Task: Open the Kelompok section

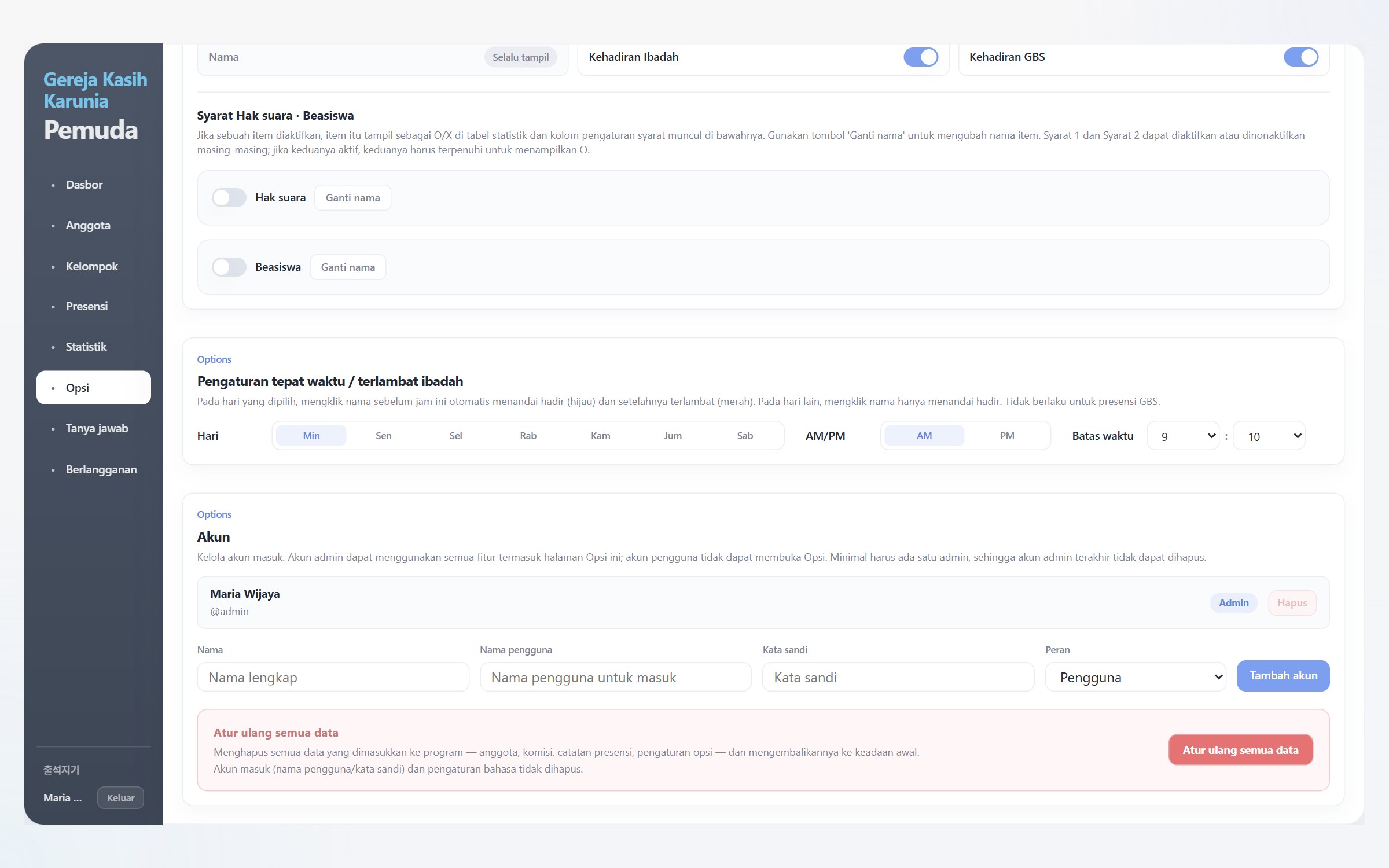Action: point(93,266)
